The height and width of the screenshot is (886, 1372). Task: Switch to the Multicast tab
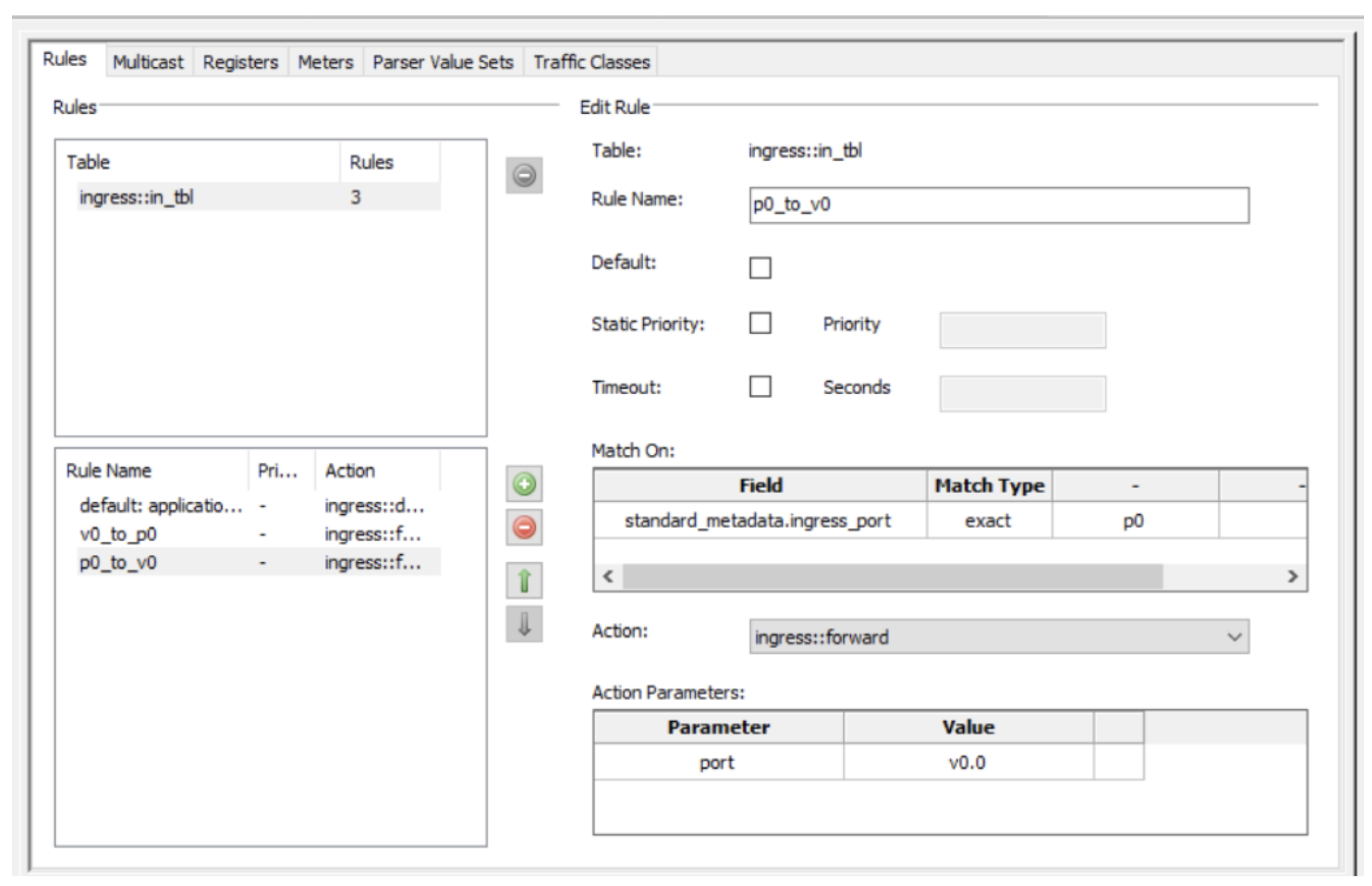click(x=148, y=62)
